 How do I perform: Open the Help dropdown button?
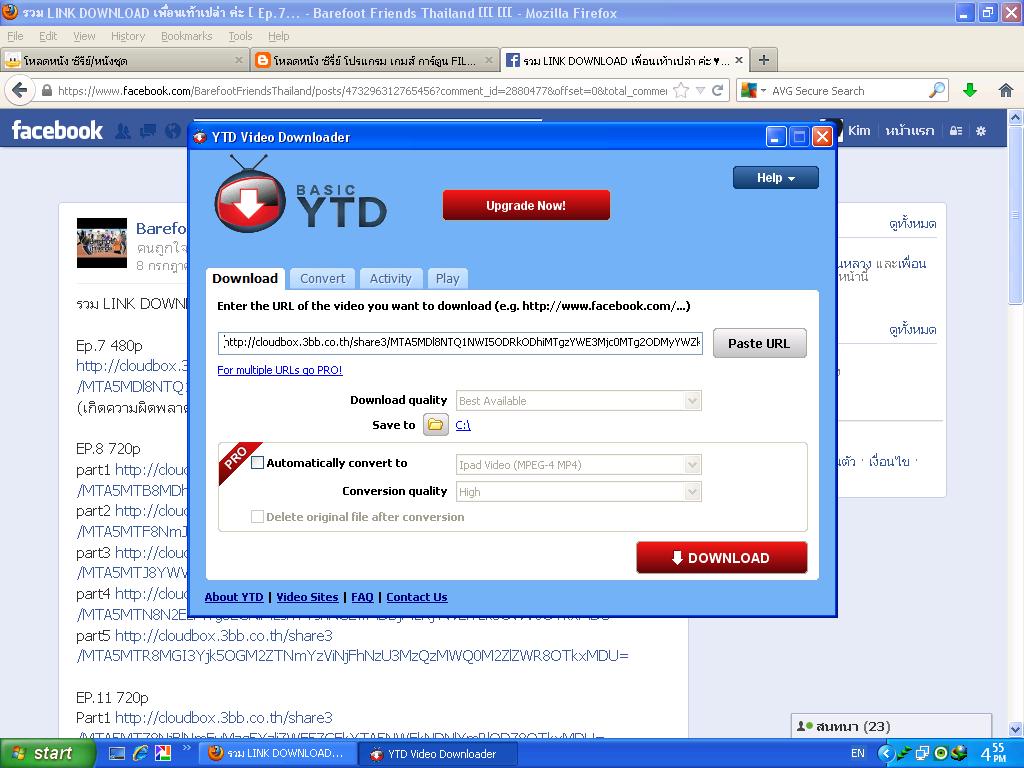tap(775, 178)
